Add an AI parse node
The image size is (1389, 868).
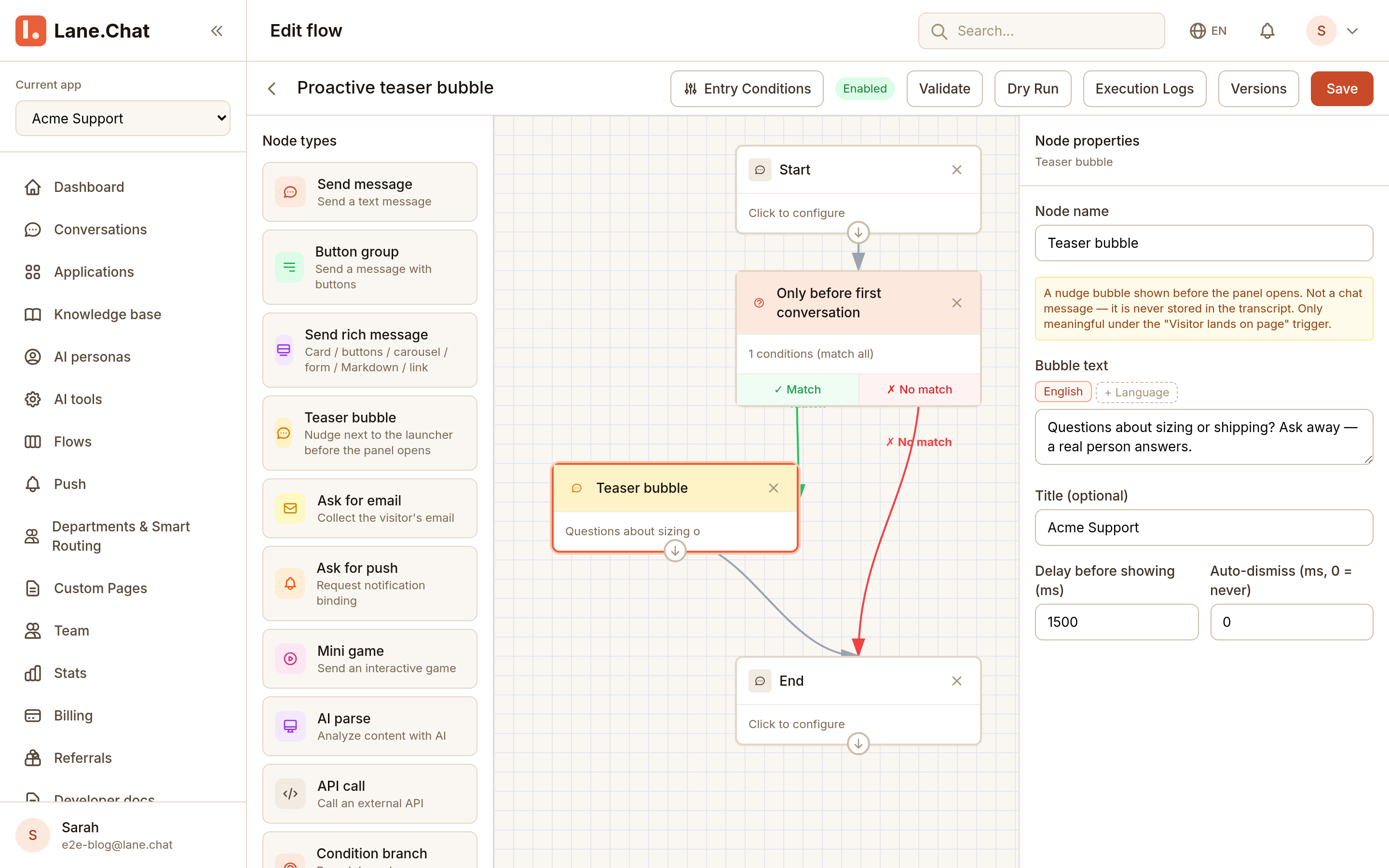(x=369, y=727)
